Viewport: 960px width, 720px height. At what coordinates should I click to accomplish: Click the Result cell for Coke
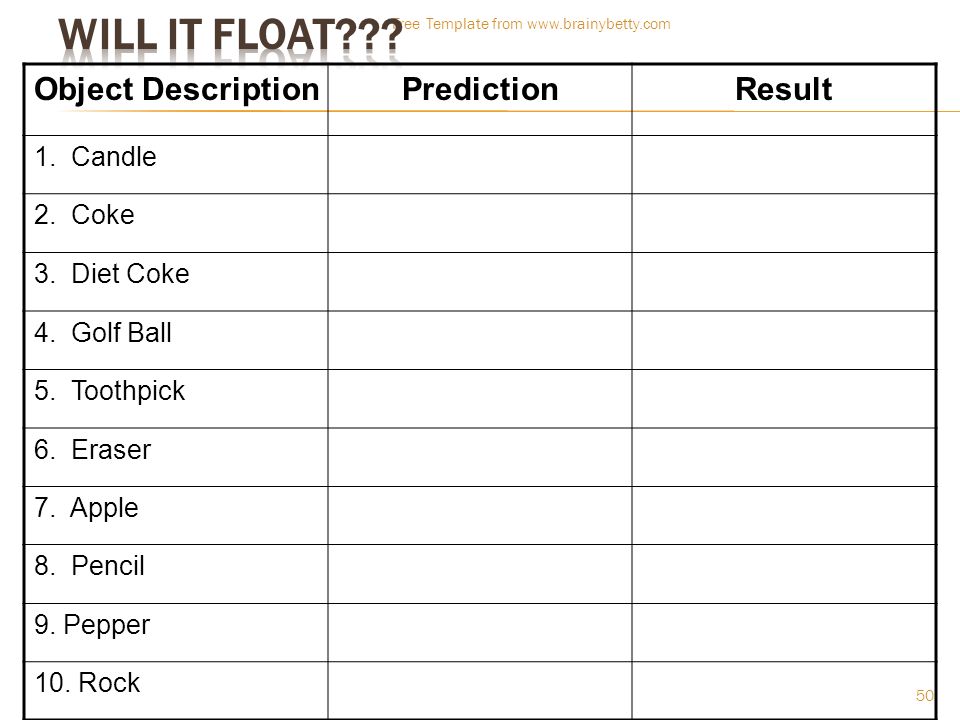(x=784, y=223)
